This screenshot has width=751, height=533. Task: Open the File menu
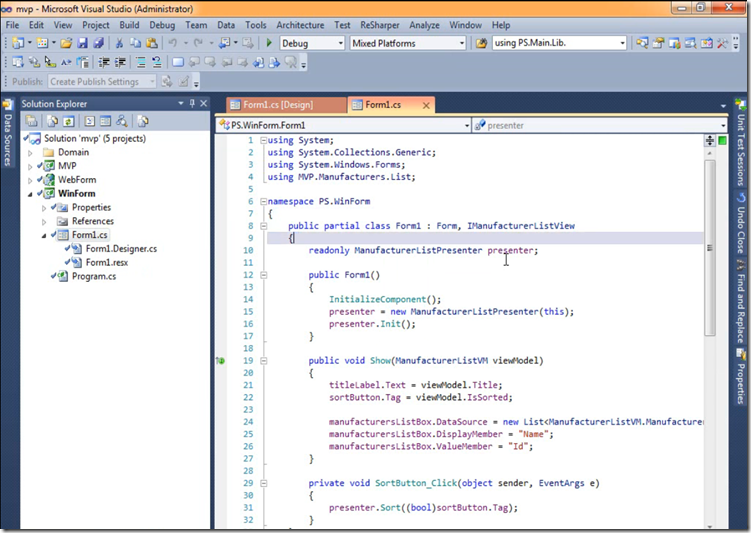point(12,25)
